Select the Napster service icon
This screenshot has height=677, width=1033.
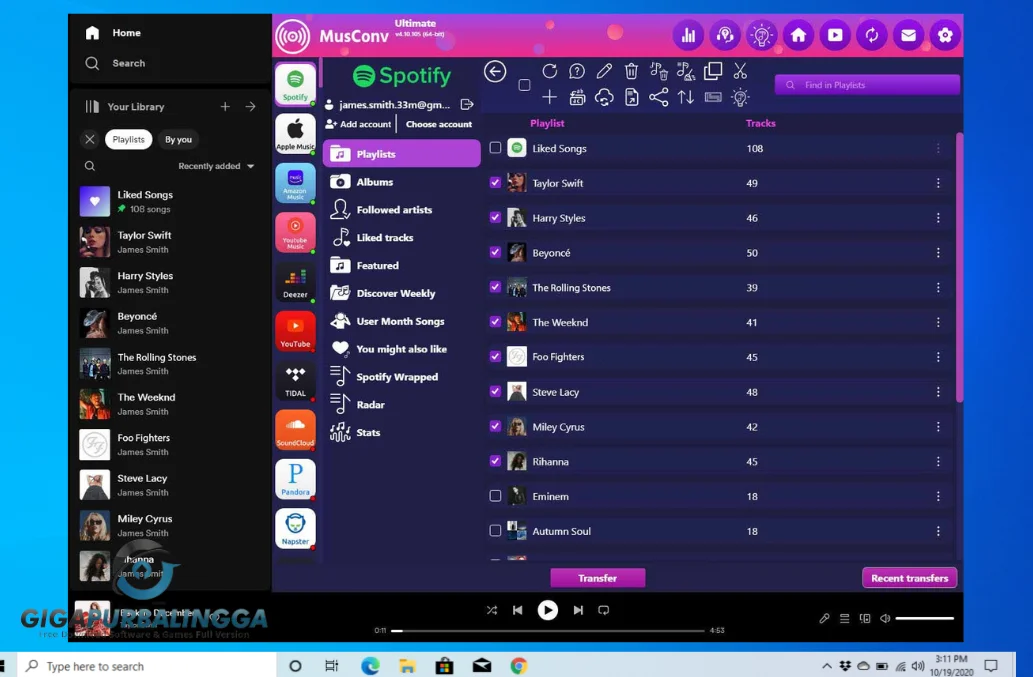[295, 528]
